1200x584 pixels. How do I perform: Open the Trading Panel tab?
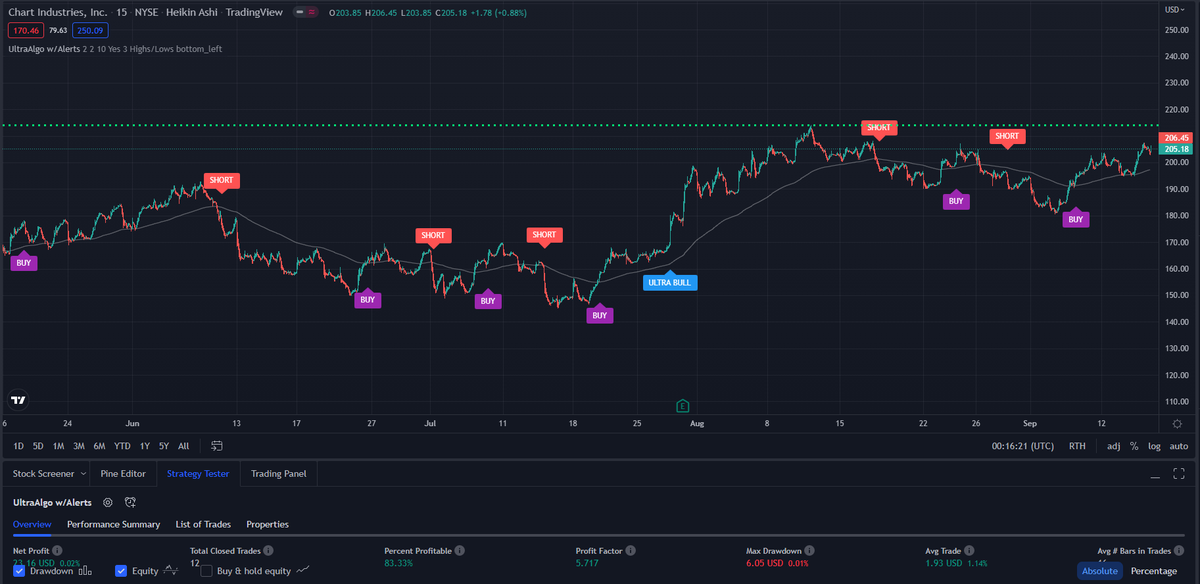point(279,473)
